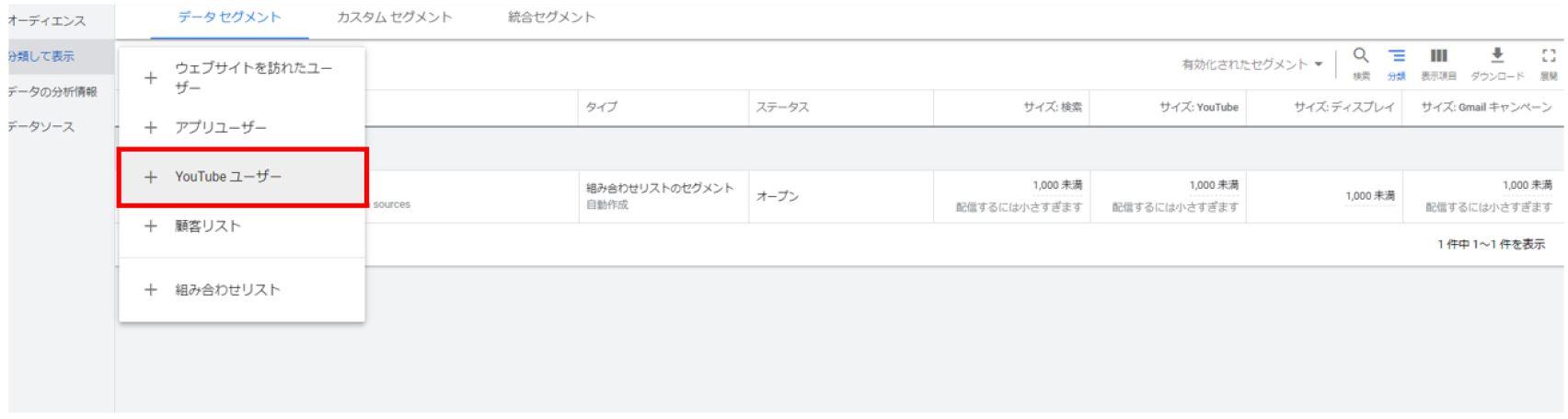Click the plus icon beside アプリユーザー
Viewport: 1568px width, 419px height.
click(152, 128)
